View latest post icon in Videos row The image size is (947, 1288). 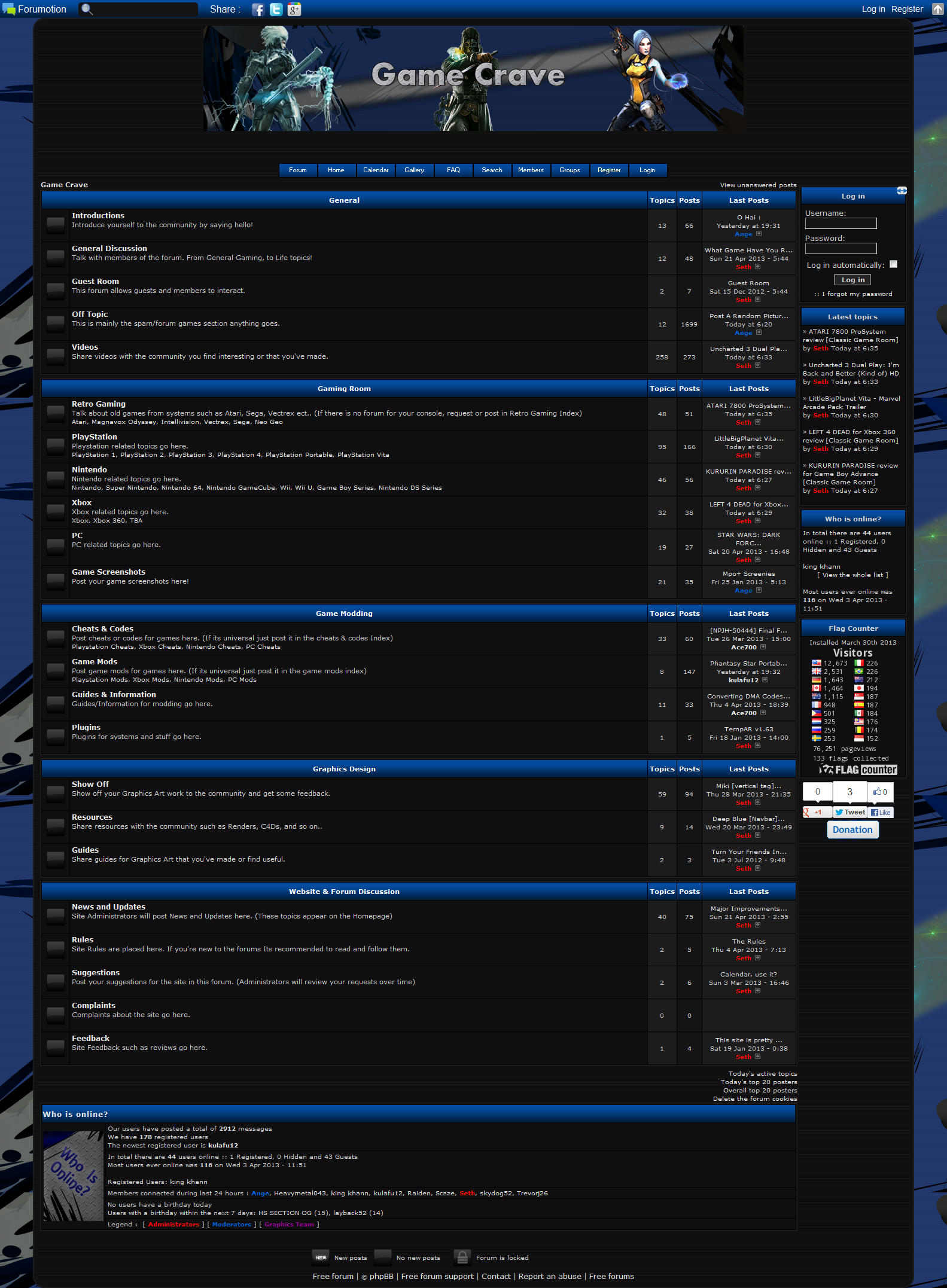757,365
